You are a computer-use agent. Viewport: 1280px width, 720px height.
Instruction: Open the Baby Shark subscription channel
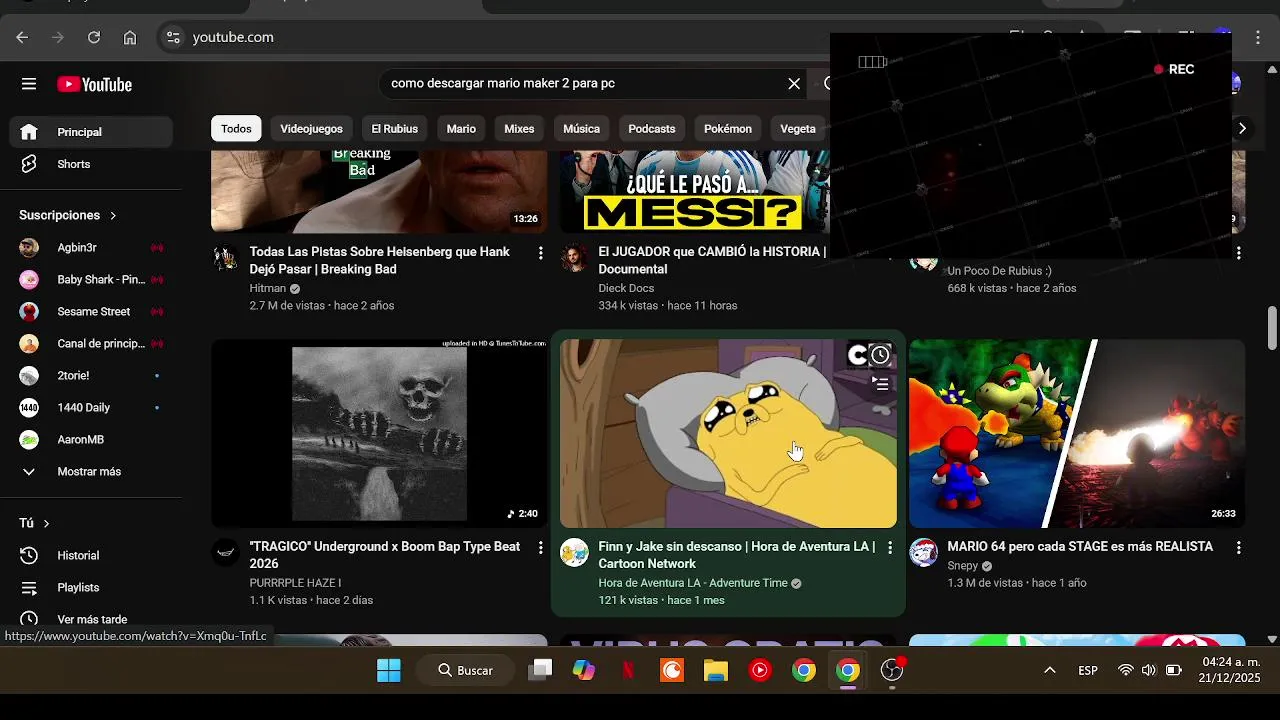point(91,279)
